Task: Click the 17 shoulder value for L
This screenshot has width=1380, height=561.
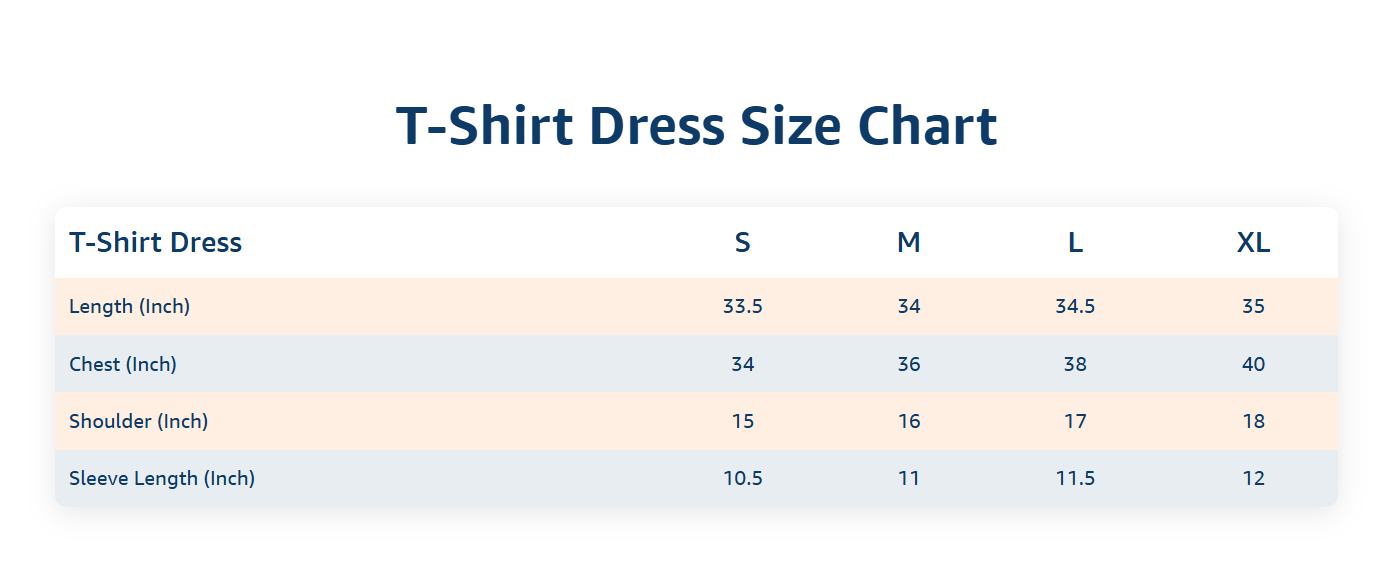Action: coord(1075,421)
